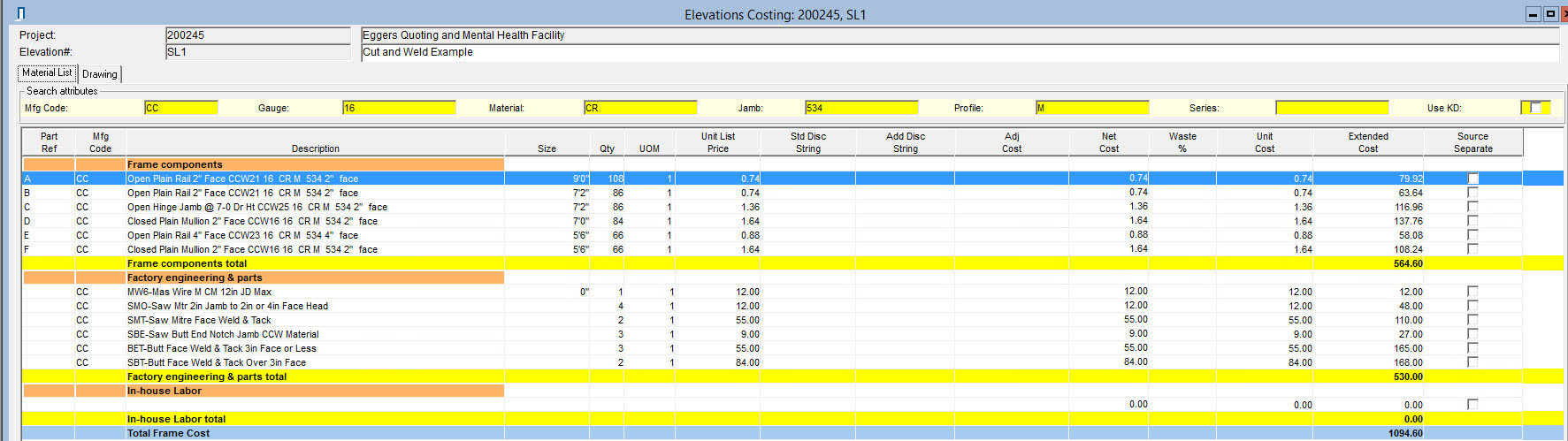The width and height of the screenshot is (1568, 441).
Task: Enable the Use KD checkbox
Action: point(1535,108)
